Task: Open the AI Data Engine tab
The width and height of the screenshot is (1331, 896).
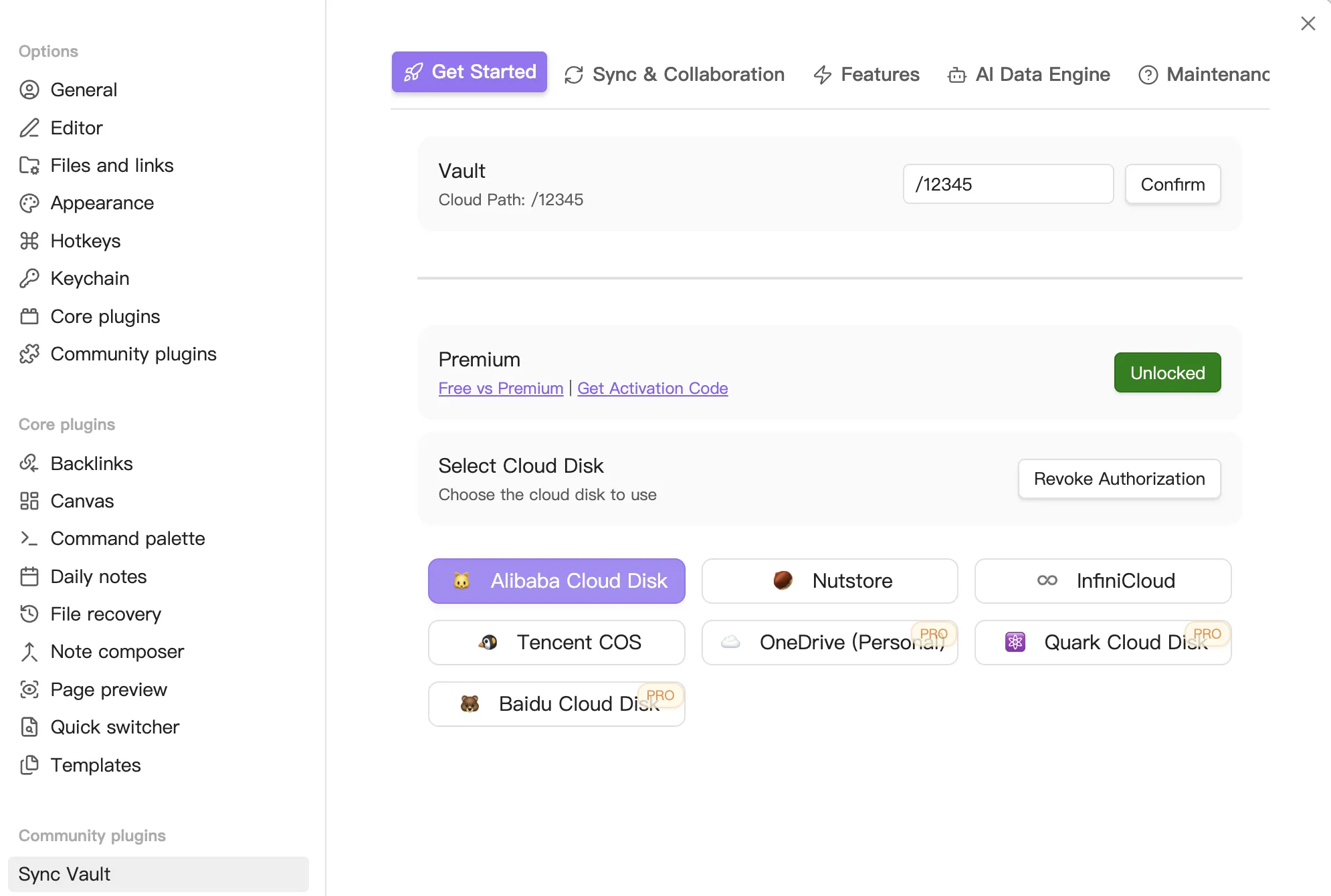Action: point(1029,75)
